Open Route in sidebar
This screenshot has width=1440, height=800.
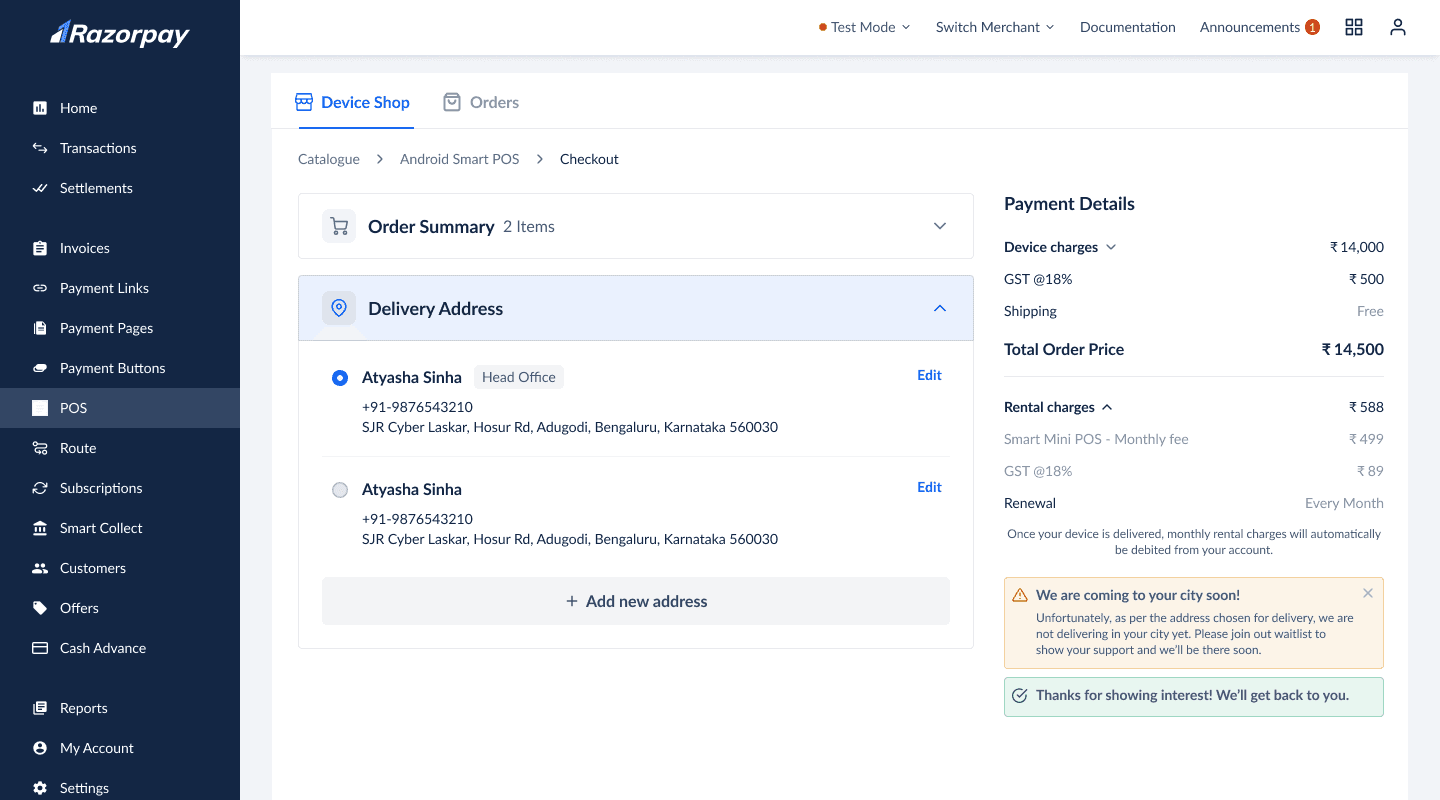(120, 448)
